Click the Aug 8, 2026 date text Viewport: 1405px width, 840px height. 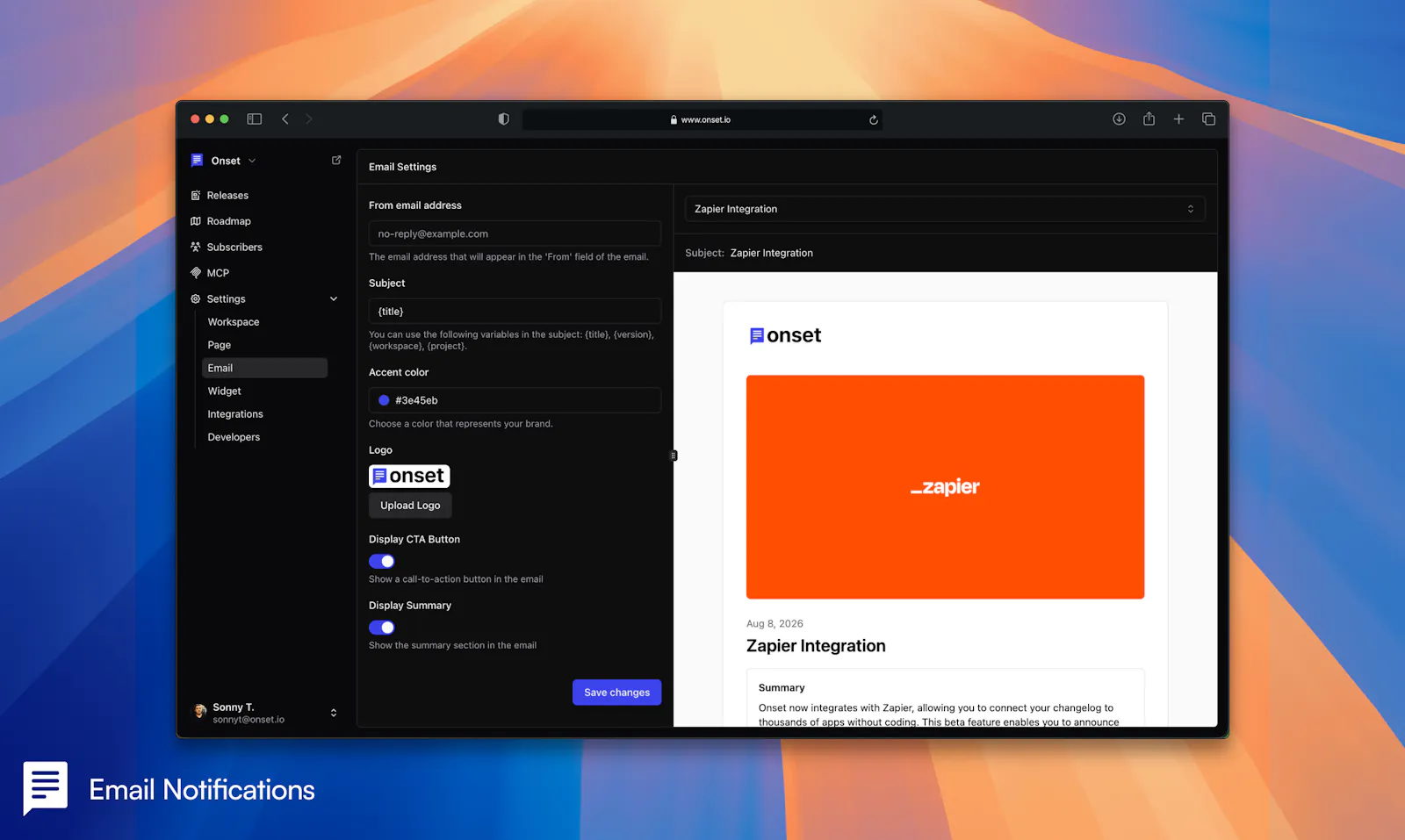(x=775, y=624)
